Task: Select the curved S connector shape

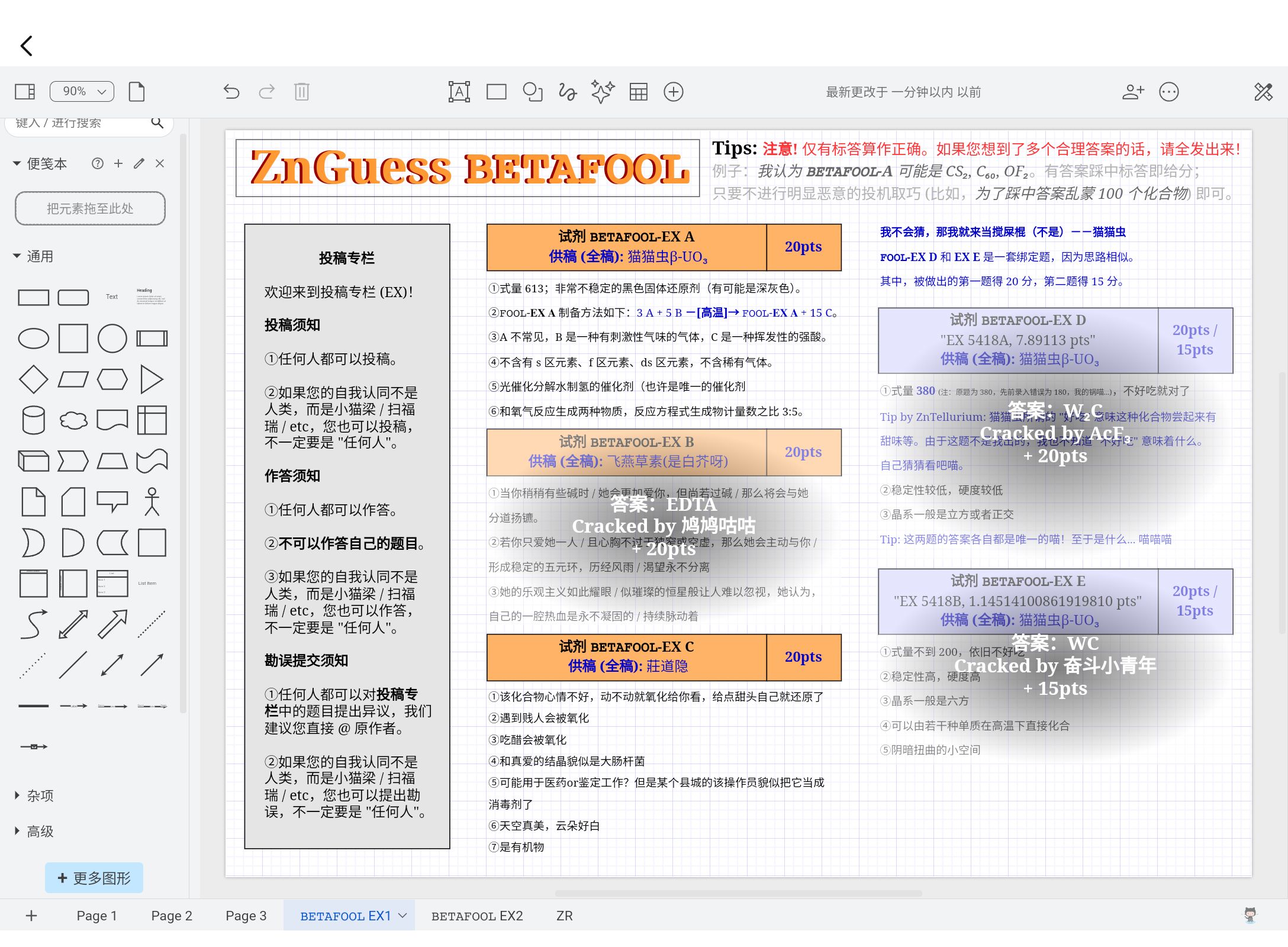Action: (34, 624)
